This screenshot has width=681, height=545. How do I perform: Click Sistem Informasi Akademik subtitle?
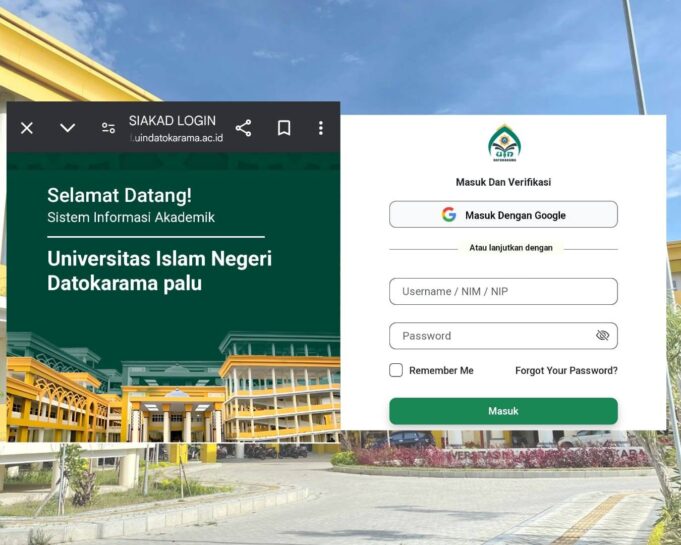[131, 217]
